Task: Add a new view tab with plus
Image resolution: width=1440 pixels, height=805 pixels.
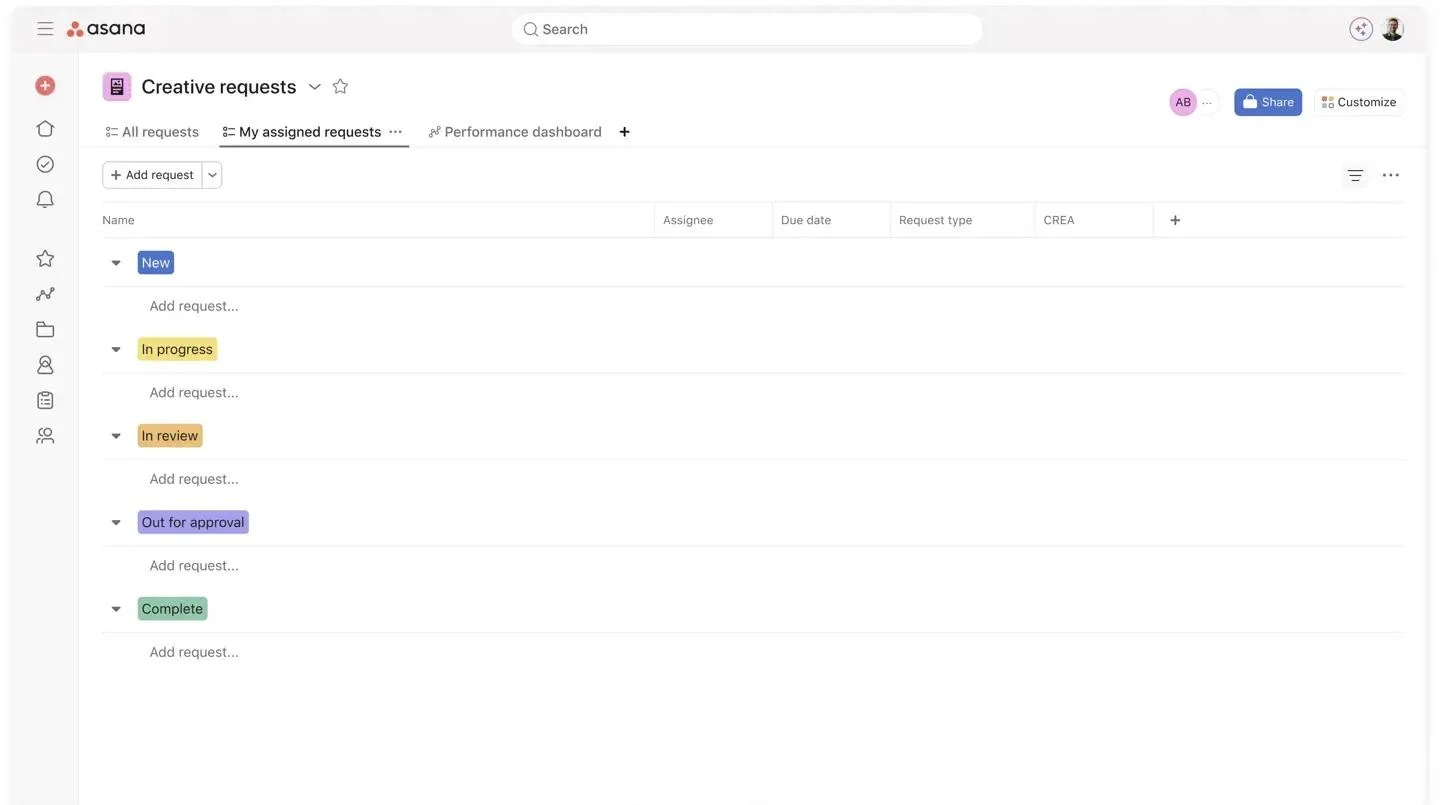Action: coord(624,132)
